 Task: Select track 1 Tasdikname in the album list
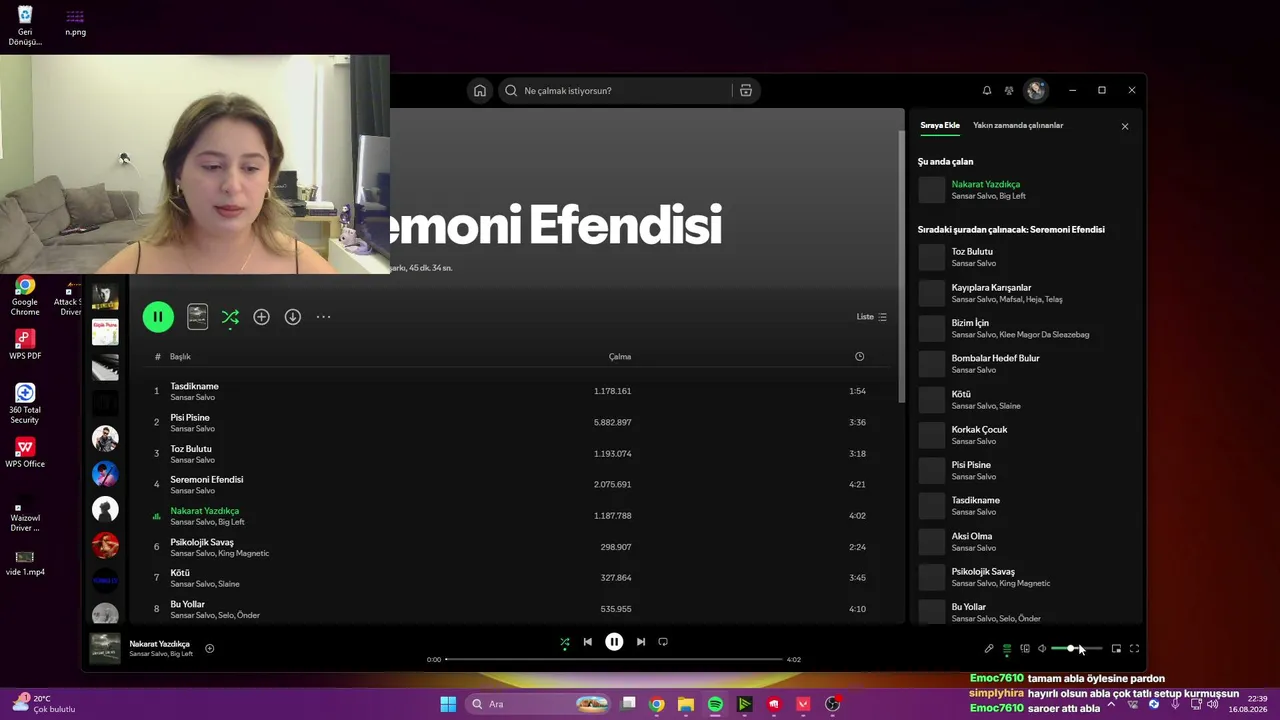point(518,391)
